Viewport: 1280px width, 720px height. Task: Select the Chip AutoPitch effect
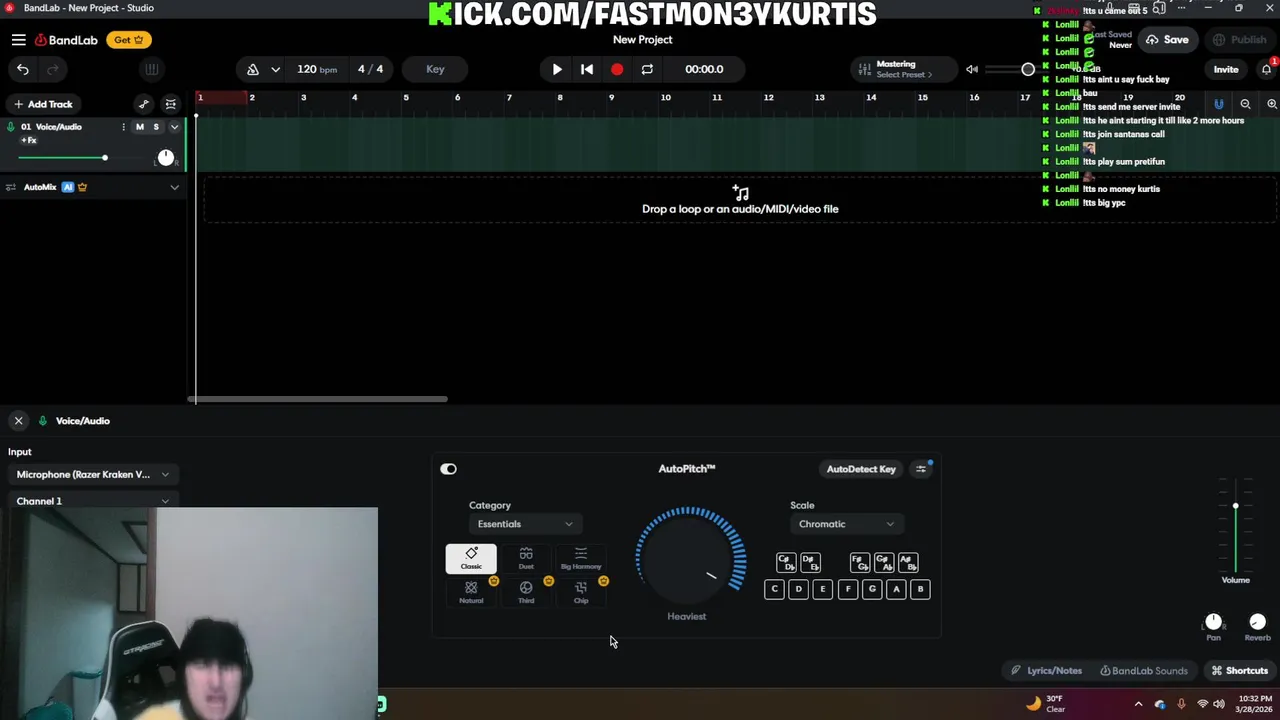click(x=581, y=592)
